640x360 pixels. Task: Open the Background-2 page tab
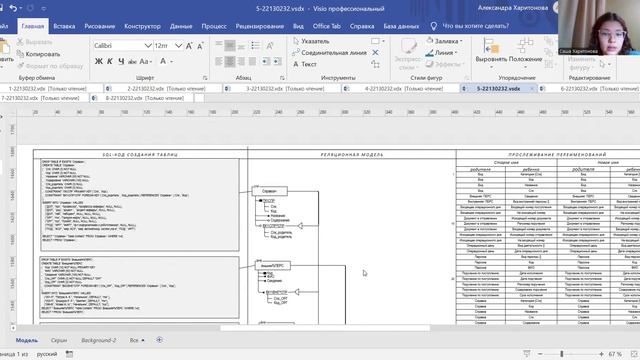click(x=98, y=340)
